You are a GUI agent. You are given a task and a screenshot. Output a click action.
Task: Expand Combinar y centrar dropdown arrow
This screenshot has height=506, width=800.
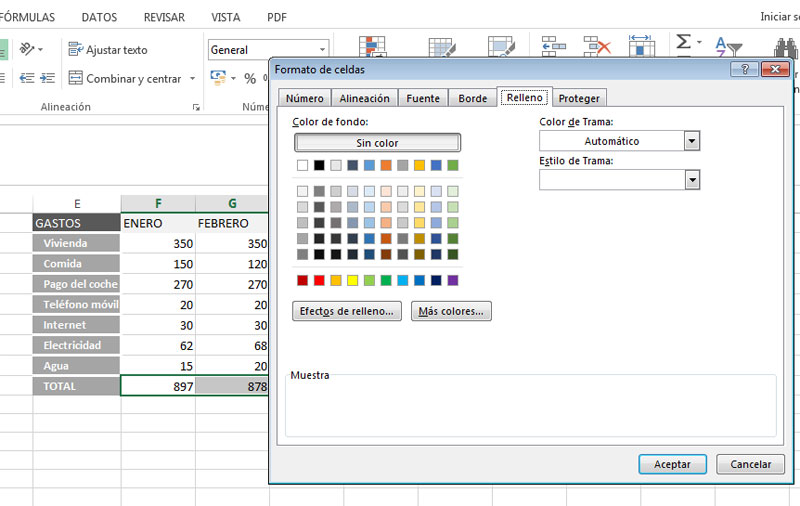click(x=192, y=79)
